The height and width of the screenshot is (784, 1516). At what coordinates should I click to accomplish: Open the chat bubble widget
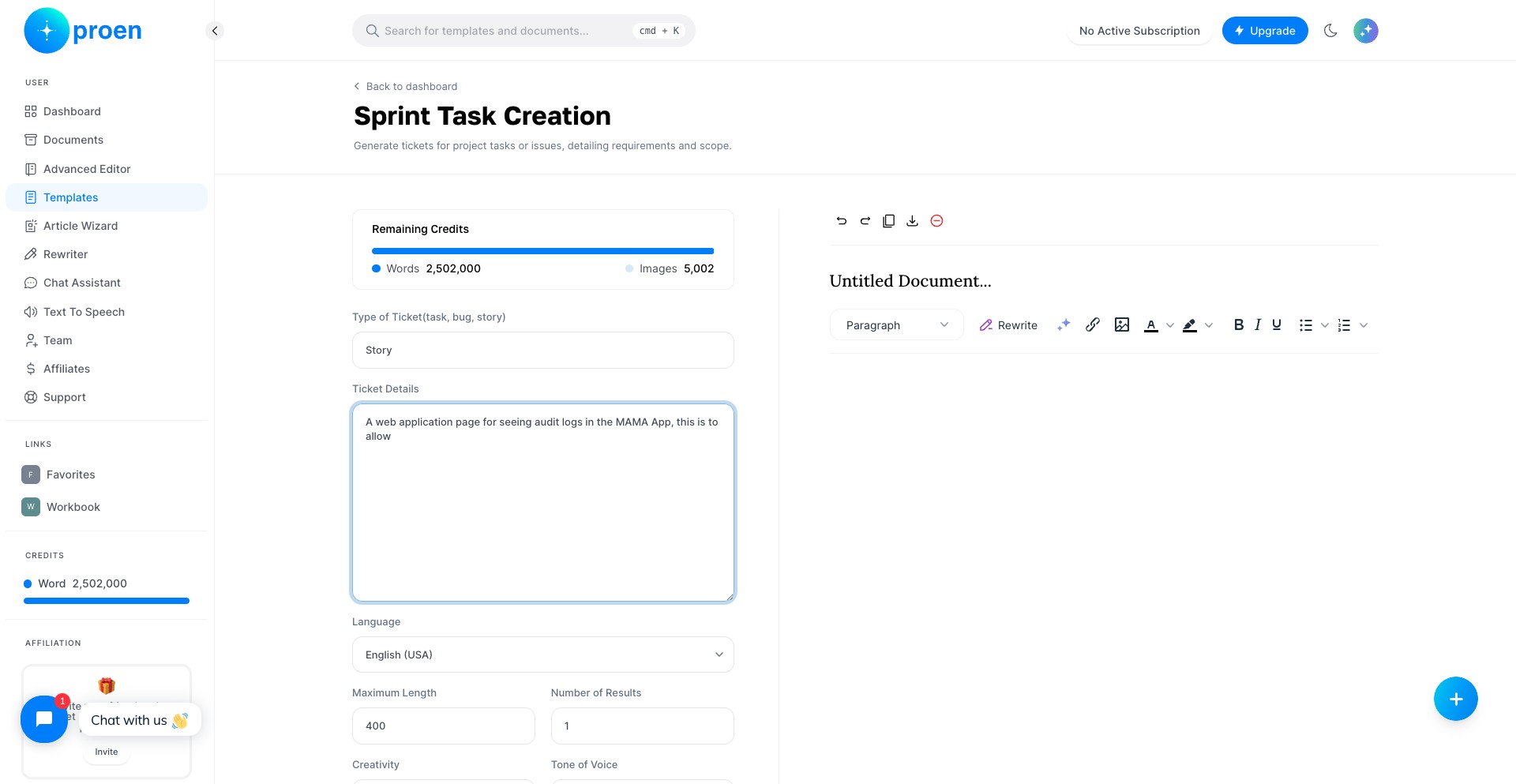point(44,719)
